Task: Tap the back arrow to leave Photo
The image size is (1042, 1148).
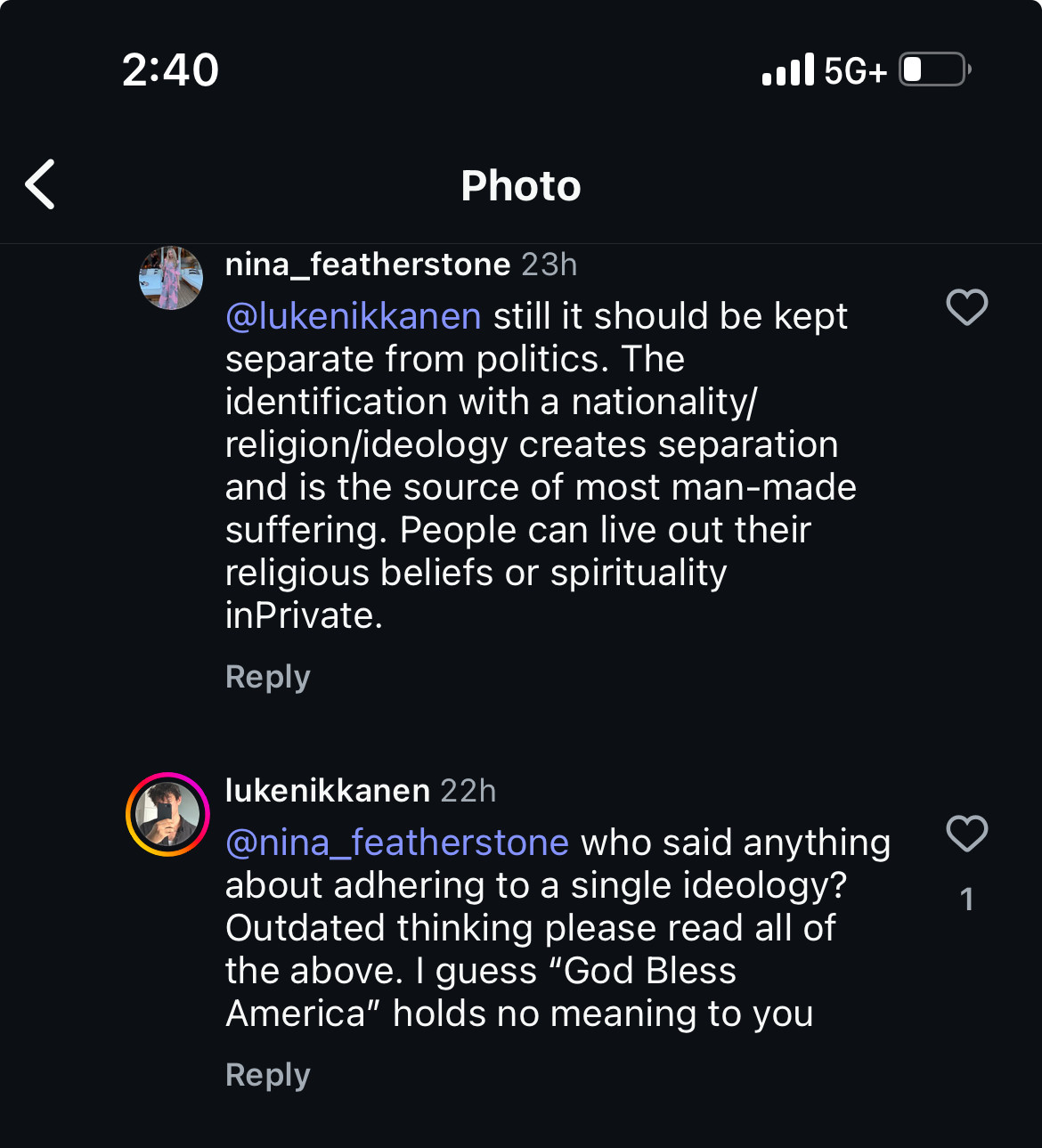Action: [x=41, y=184]
